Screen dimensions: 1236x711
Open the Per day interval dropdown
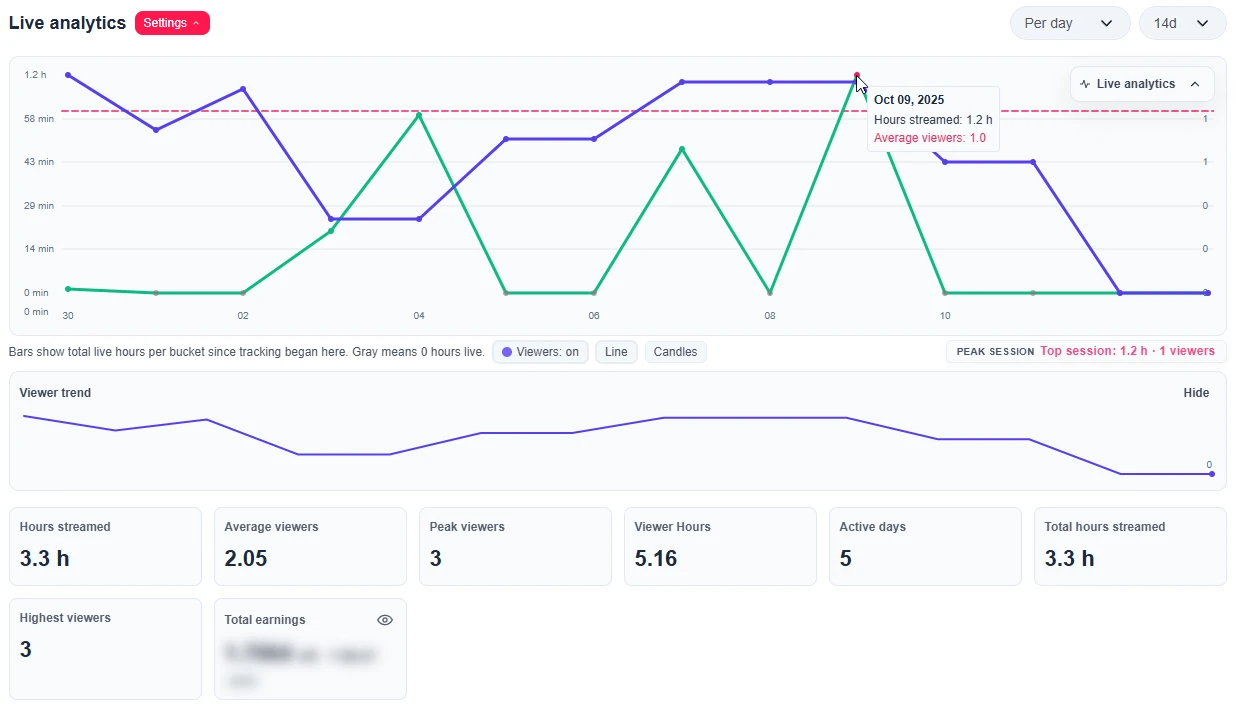tap(1069, 23)
